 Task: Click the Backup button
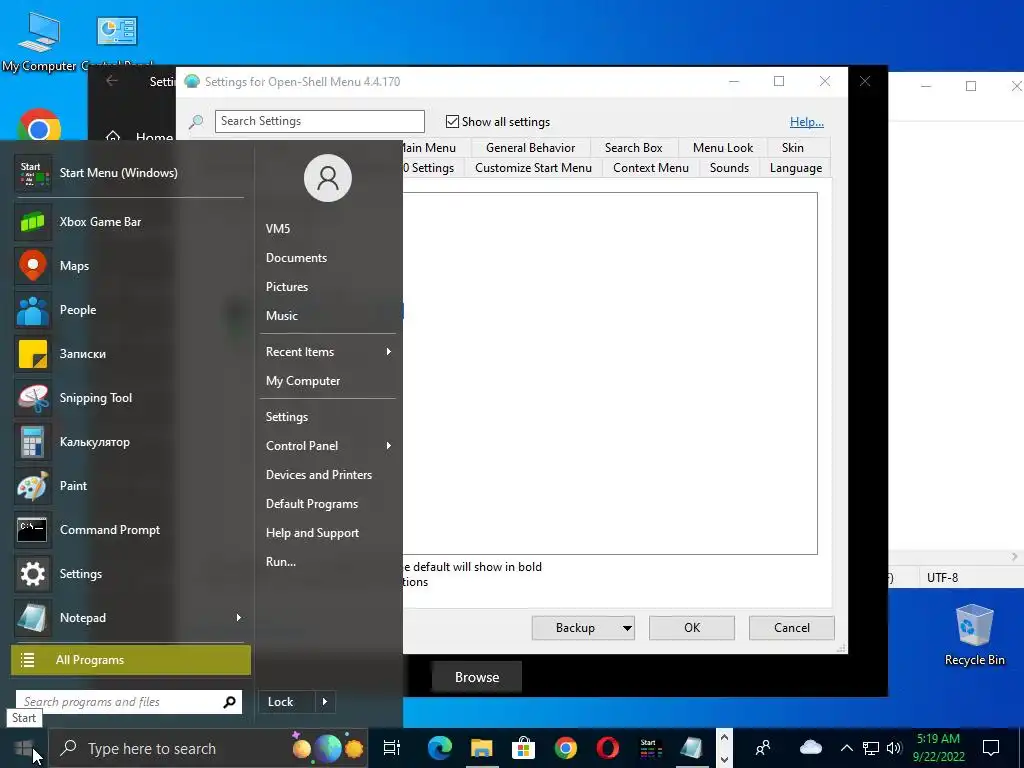click(575, 628)
